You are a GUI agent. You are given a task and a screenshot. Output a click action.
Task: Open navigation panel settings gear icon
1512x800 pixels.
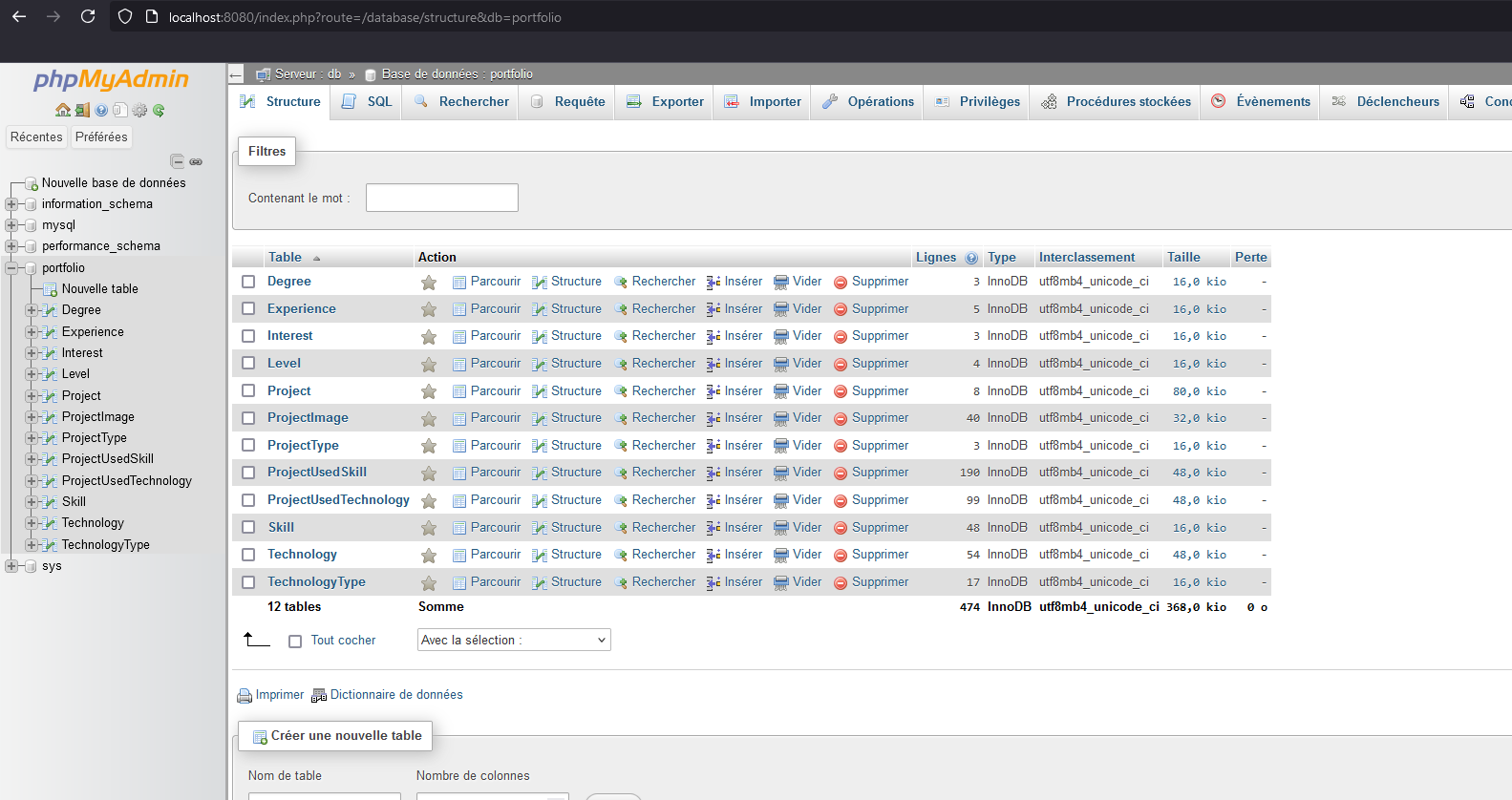[140, 110]
